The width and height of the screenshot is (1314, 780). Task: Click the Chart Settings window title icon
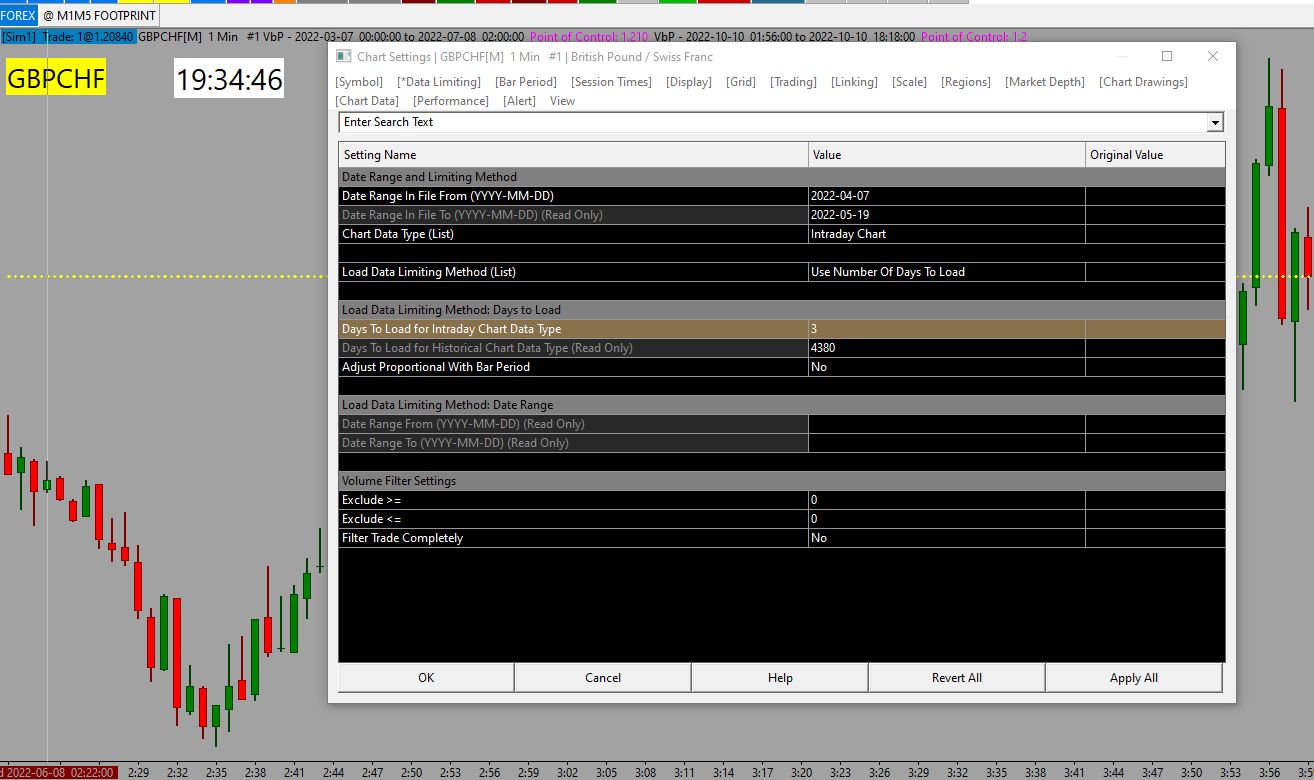click(x=343, y=57)
